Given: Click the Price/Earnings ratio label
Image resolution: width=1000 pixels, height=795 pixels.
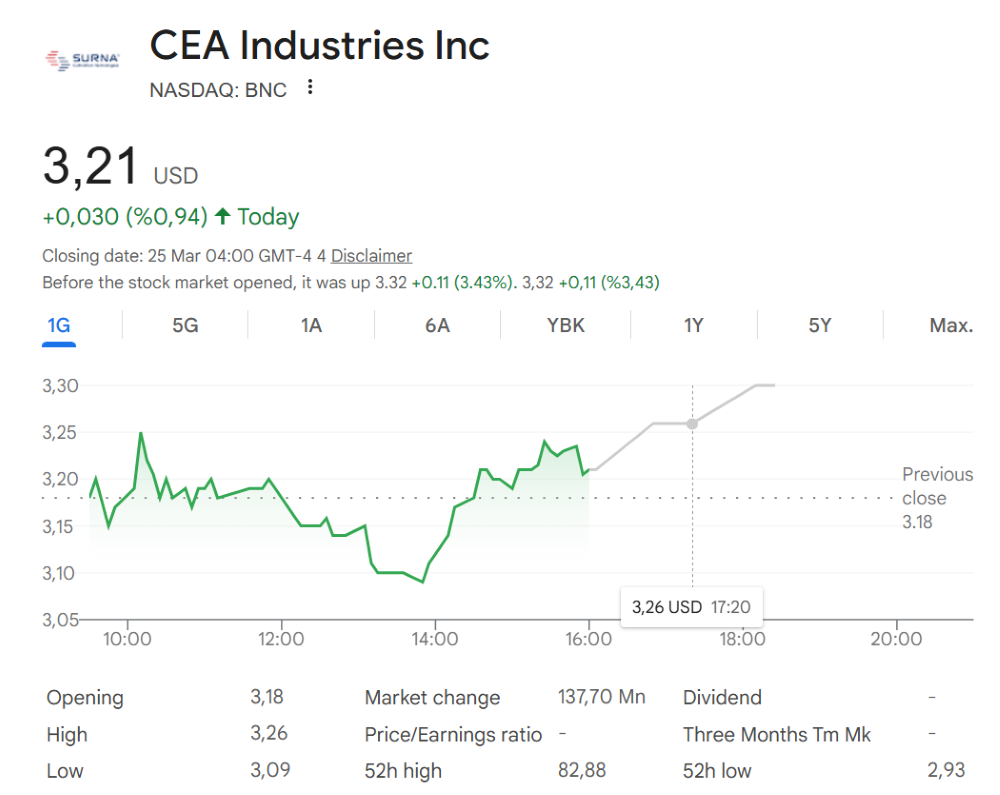Looking at the screenshot, I should [x=453, y=735].
